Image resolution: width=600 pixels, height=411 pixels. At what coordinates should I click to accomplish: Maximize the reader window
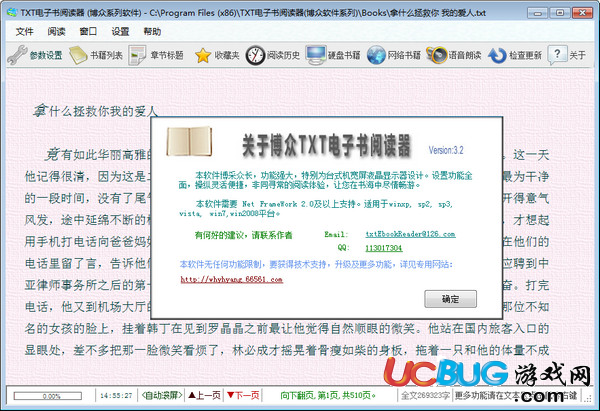[559, 13]
